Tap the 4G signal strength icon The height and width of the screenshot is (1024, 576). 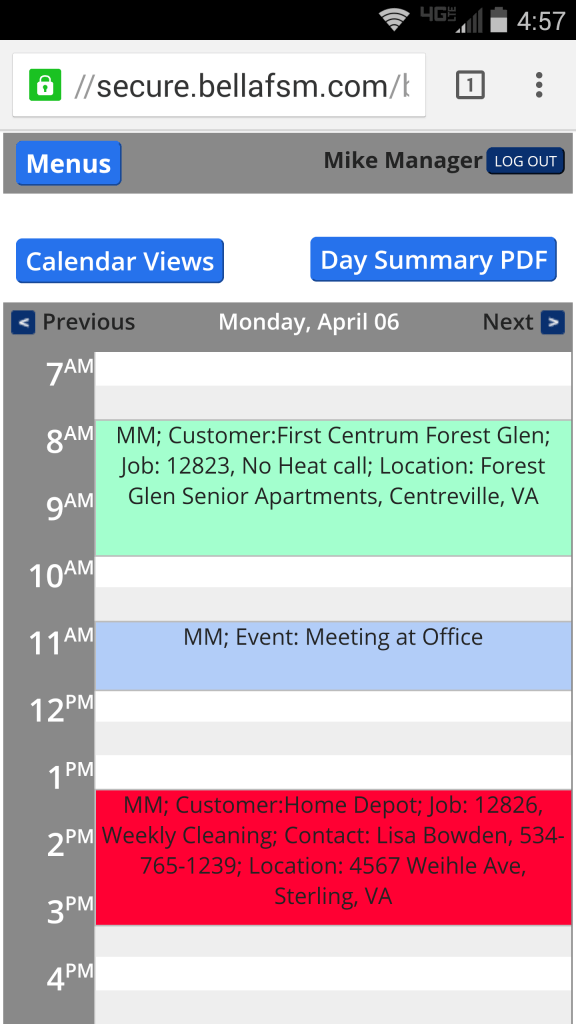[452, 20]
